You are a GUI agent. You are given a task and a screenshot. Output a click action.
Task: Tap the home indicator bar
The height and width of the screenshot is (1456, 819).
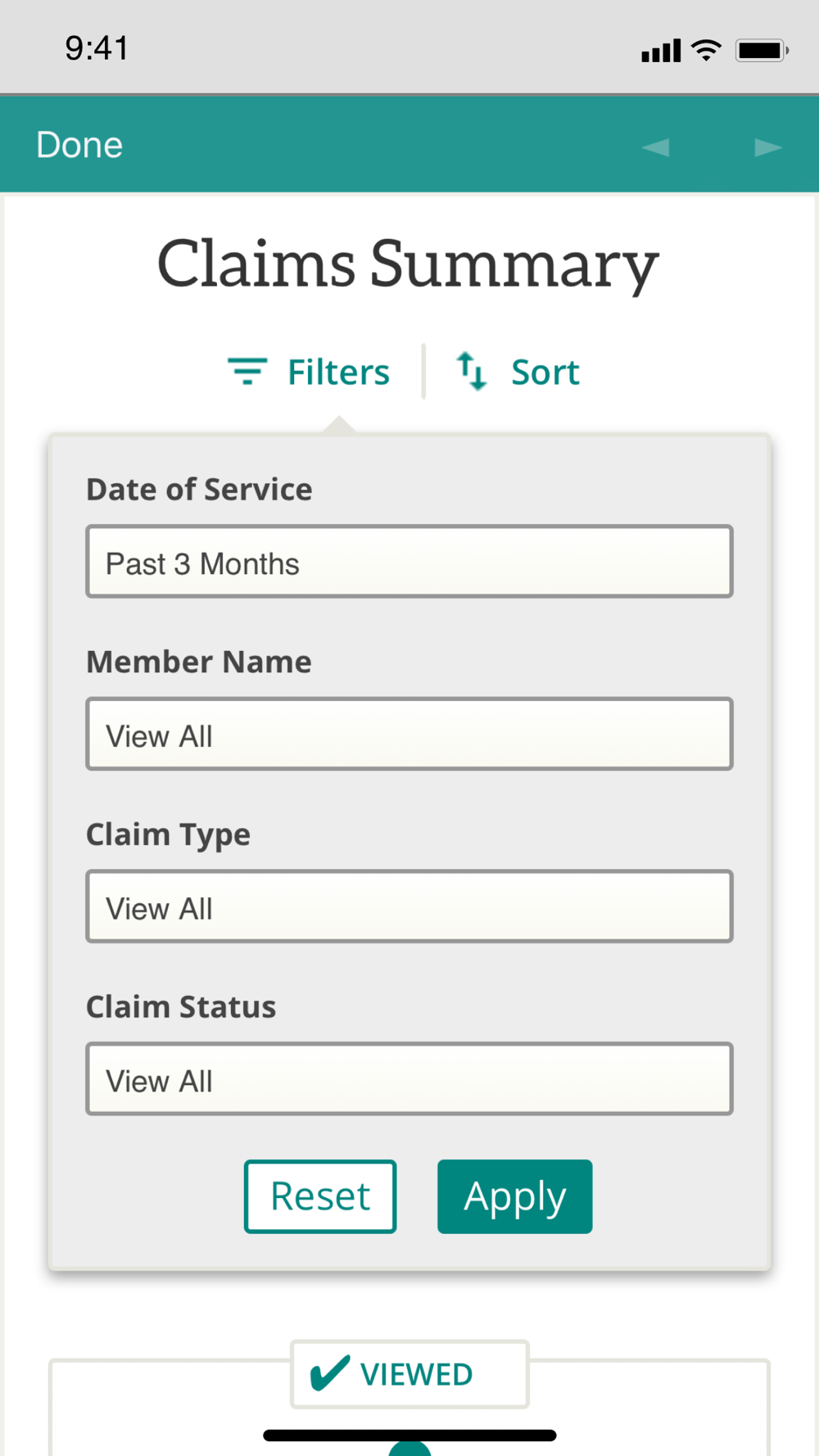409,1435
